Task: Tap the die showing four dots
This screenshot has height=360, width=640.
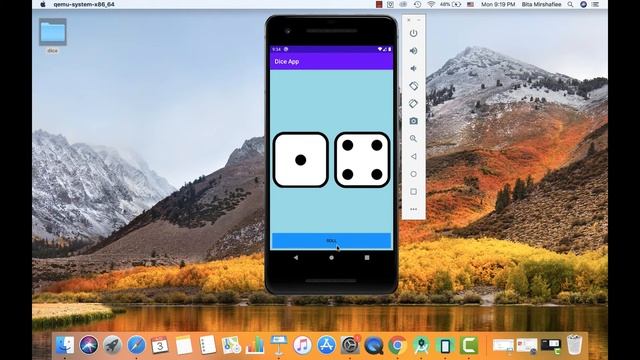Action: tap(362, 160)
